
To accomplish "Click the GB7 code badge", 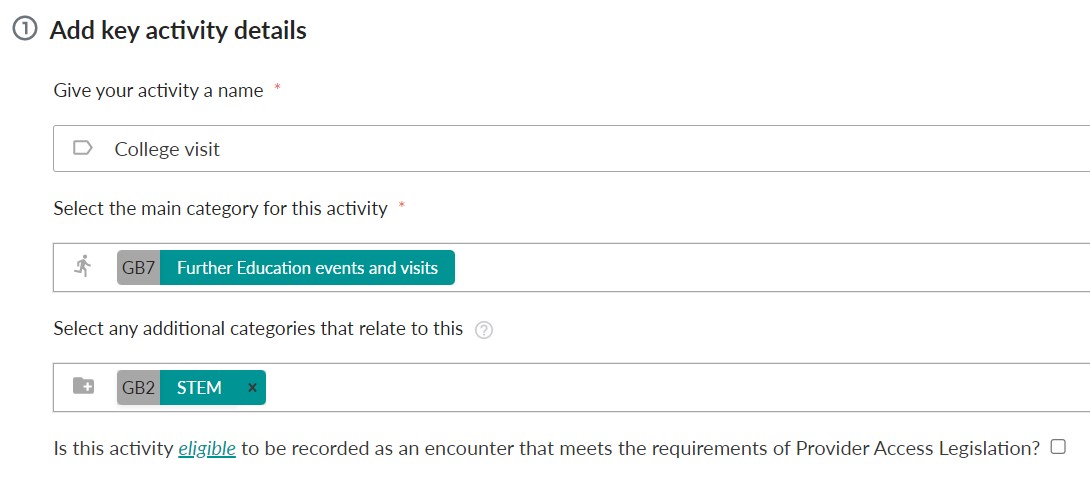I will (138, 268).
